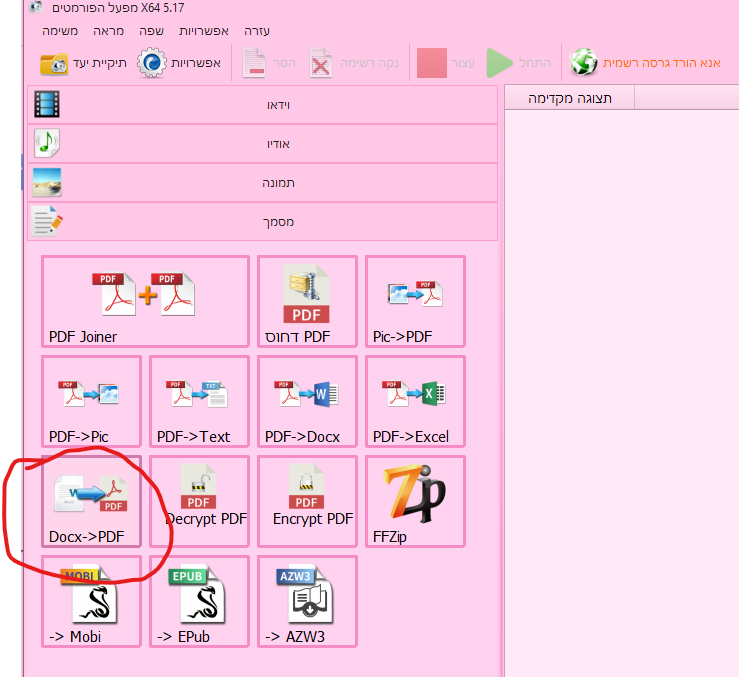This screenshot has height=677, width=739.
Task: Launch the PDF->Docx converter
Action: (307, 401)
